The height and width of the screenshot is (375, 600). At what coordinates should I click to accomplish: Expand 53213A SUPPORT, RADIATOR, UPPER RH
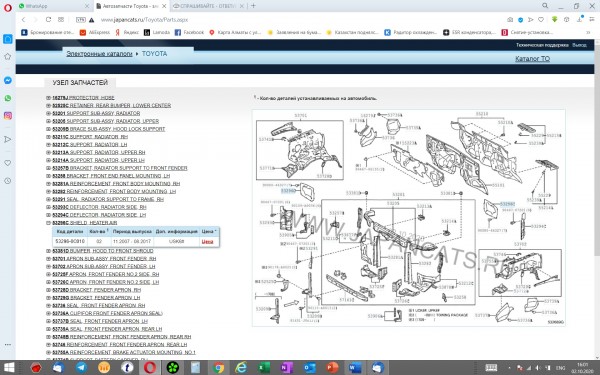click(49, 152)
